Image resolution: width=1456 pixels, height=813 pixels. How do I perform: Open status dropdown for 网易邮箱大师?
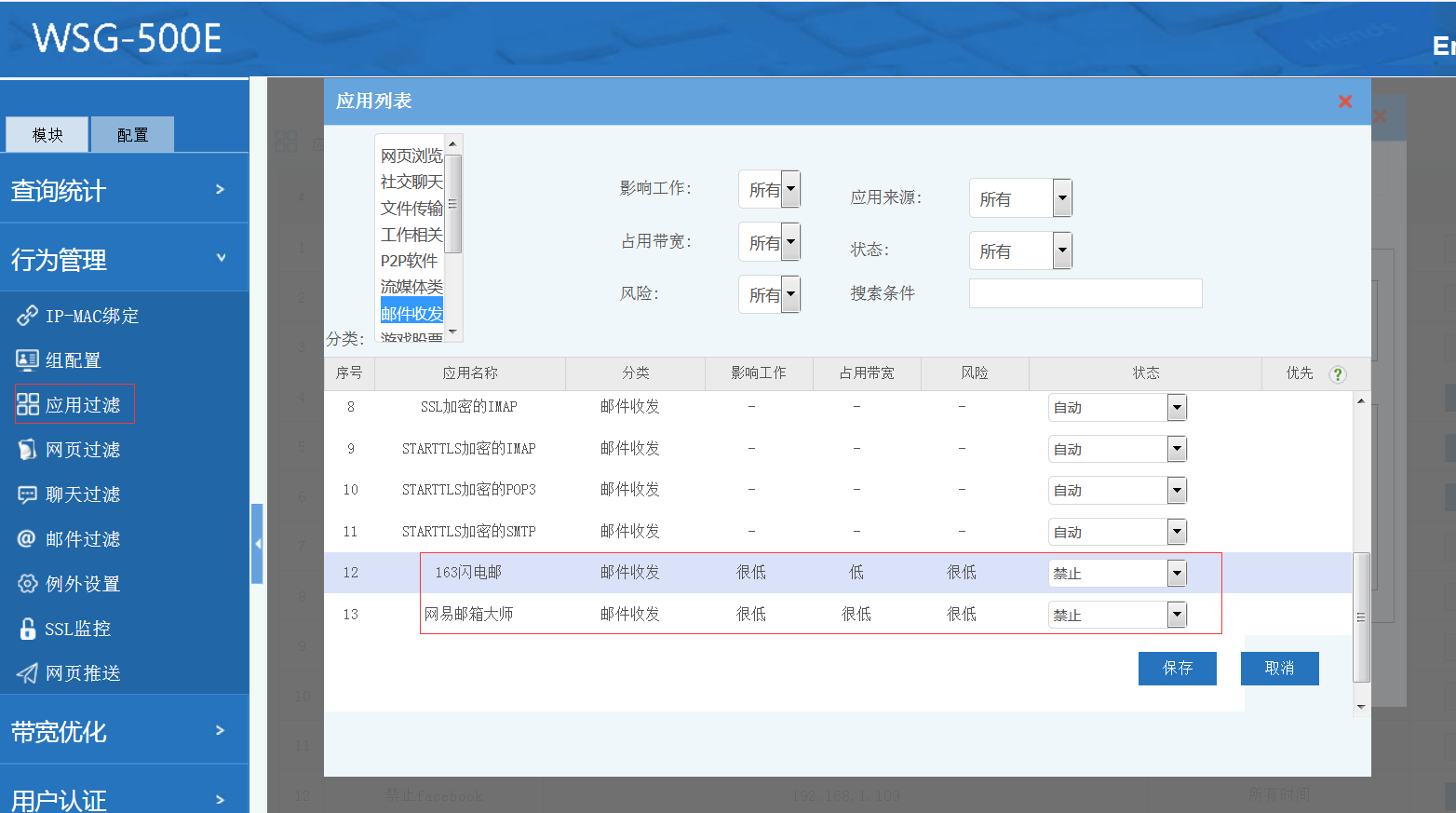(x=1117, y=615)
